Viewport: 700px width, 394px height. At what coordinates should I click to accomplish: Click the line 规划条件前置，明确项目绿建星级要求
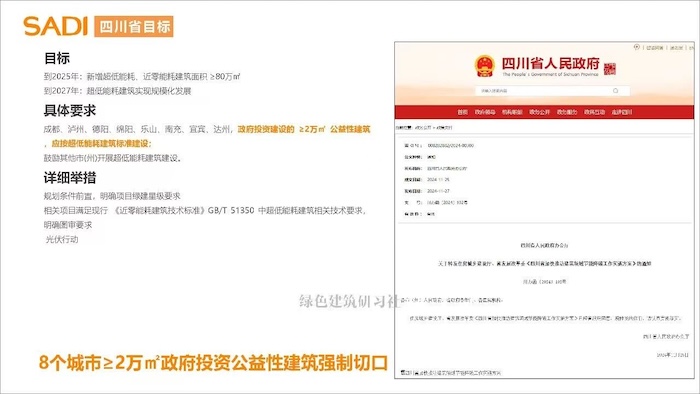[x=112, y=196]
